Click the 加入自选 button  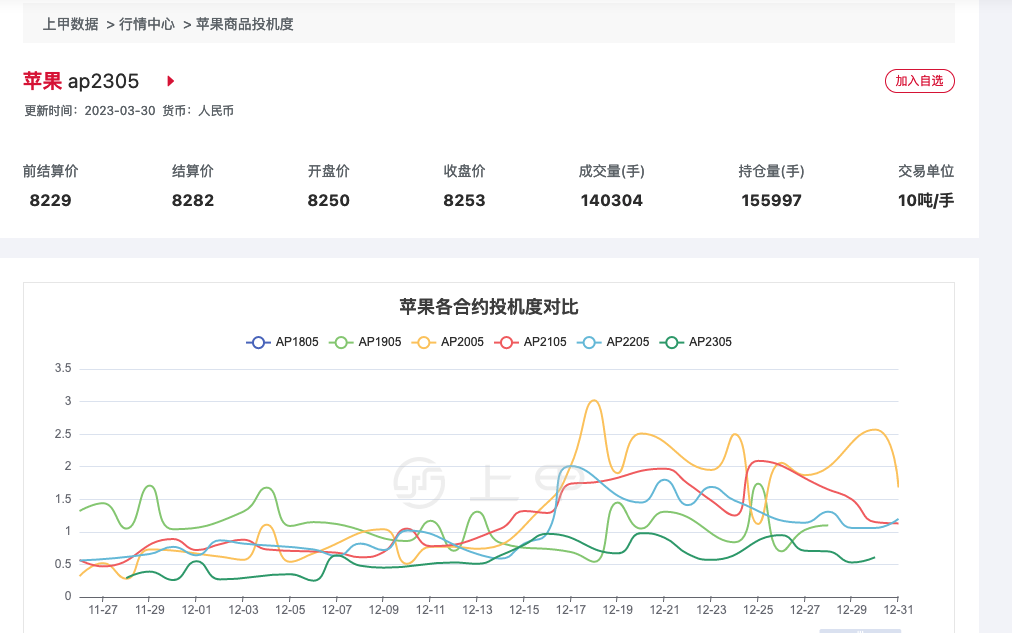pyautogui.click(x=920, y=81)
